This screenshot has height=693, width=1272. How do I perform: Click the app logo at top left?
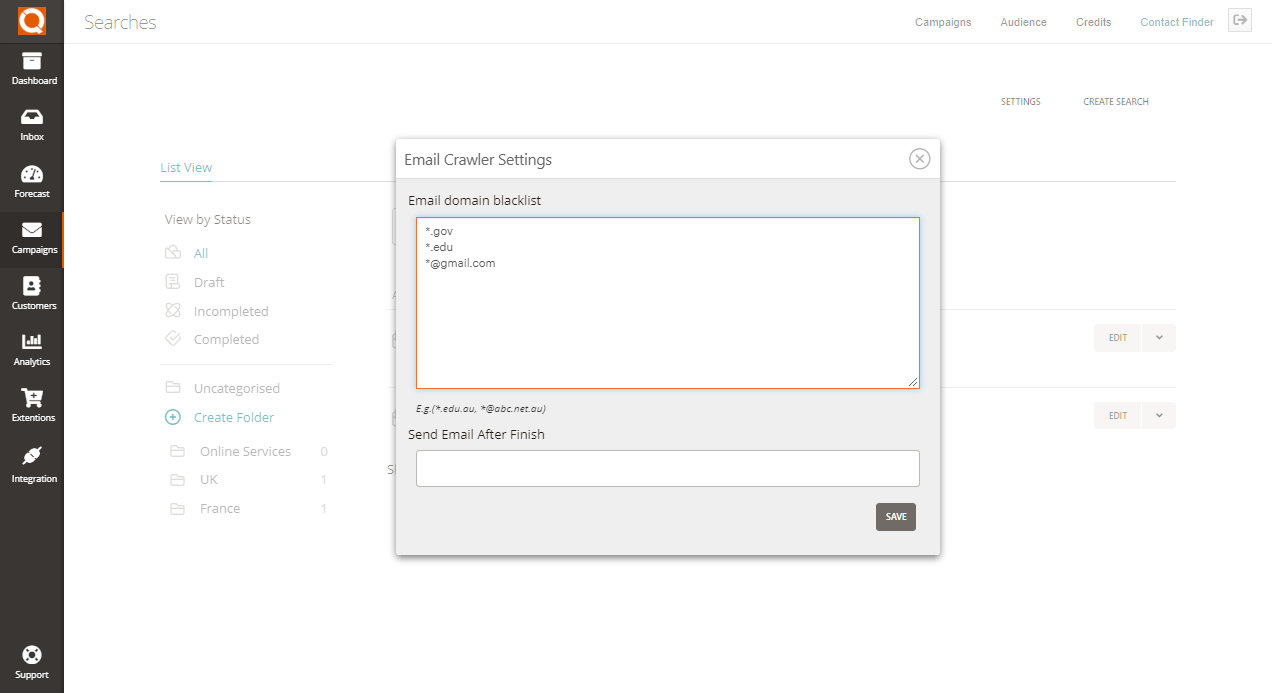tap(31, 21)
